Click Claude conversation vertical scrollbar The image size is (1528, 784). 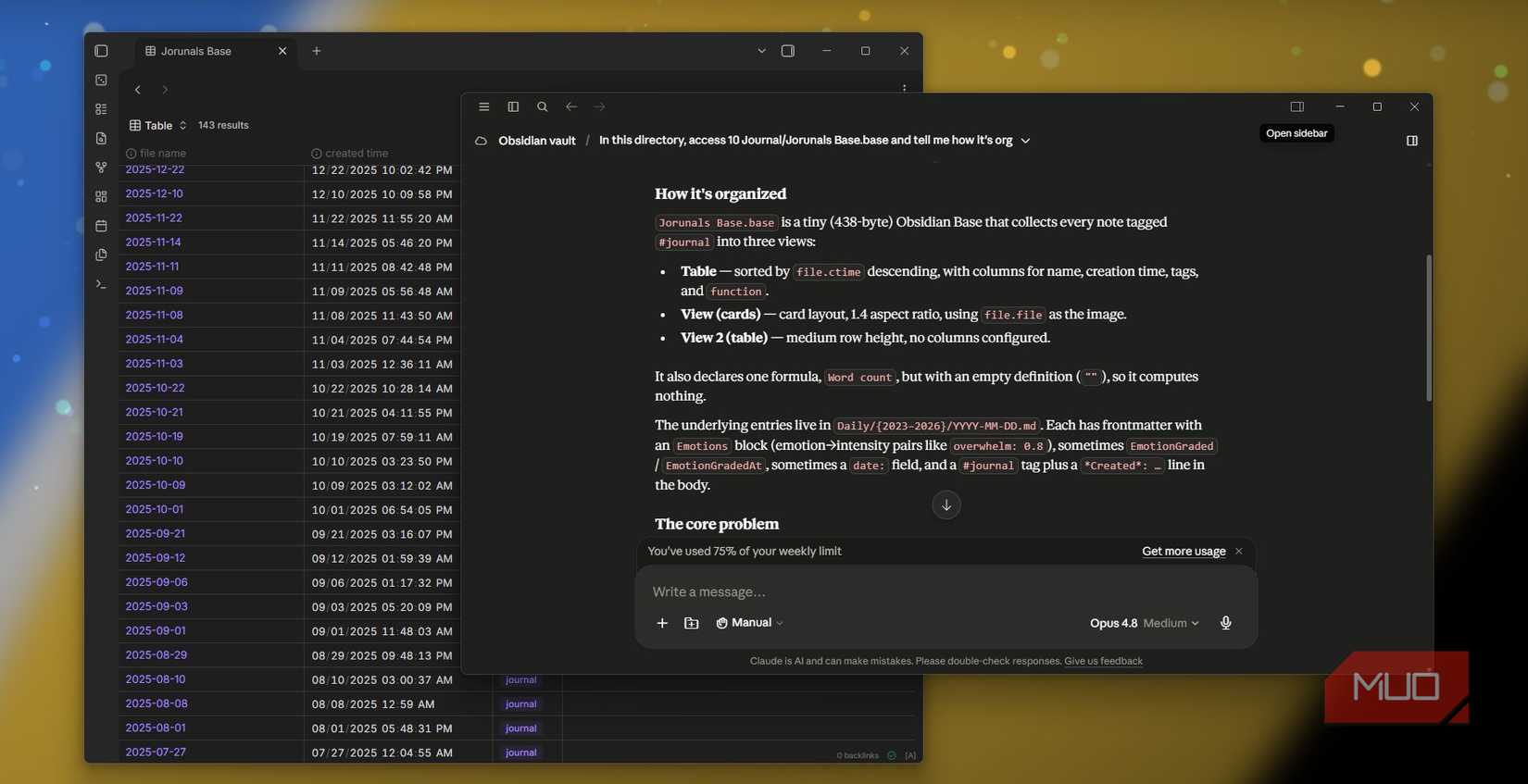(x=1429, y=328)
